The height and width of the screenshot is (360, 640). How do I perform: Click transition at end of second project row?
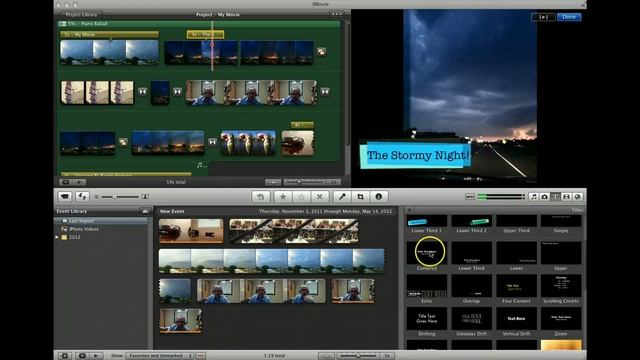click(x=325, y=92)
